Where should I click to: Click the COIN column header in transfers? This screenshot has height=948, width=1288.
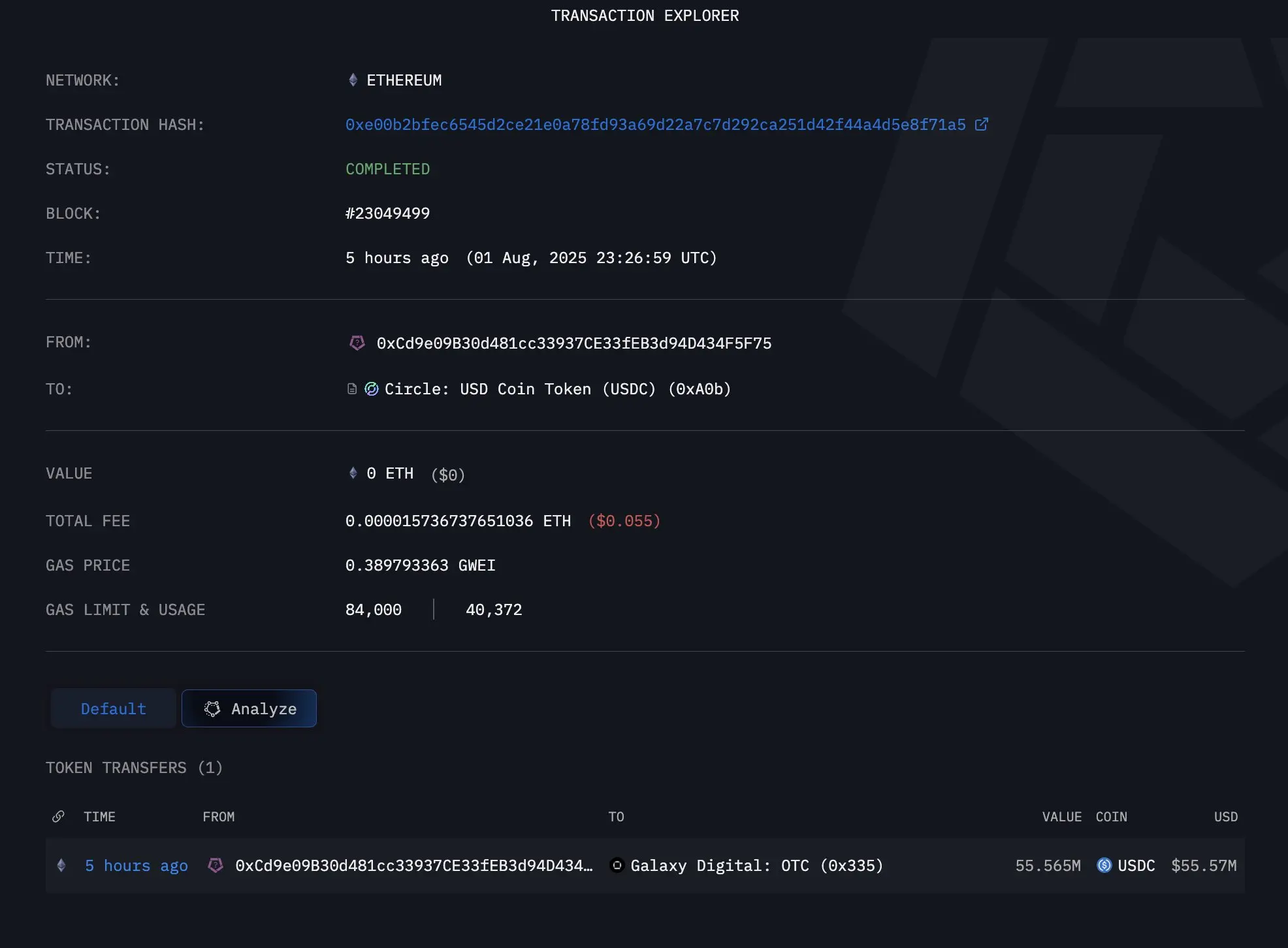[1111, 817]
